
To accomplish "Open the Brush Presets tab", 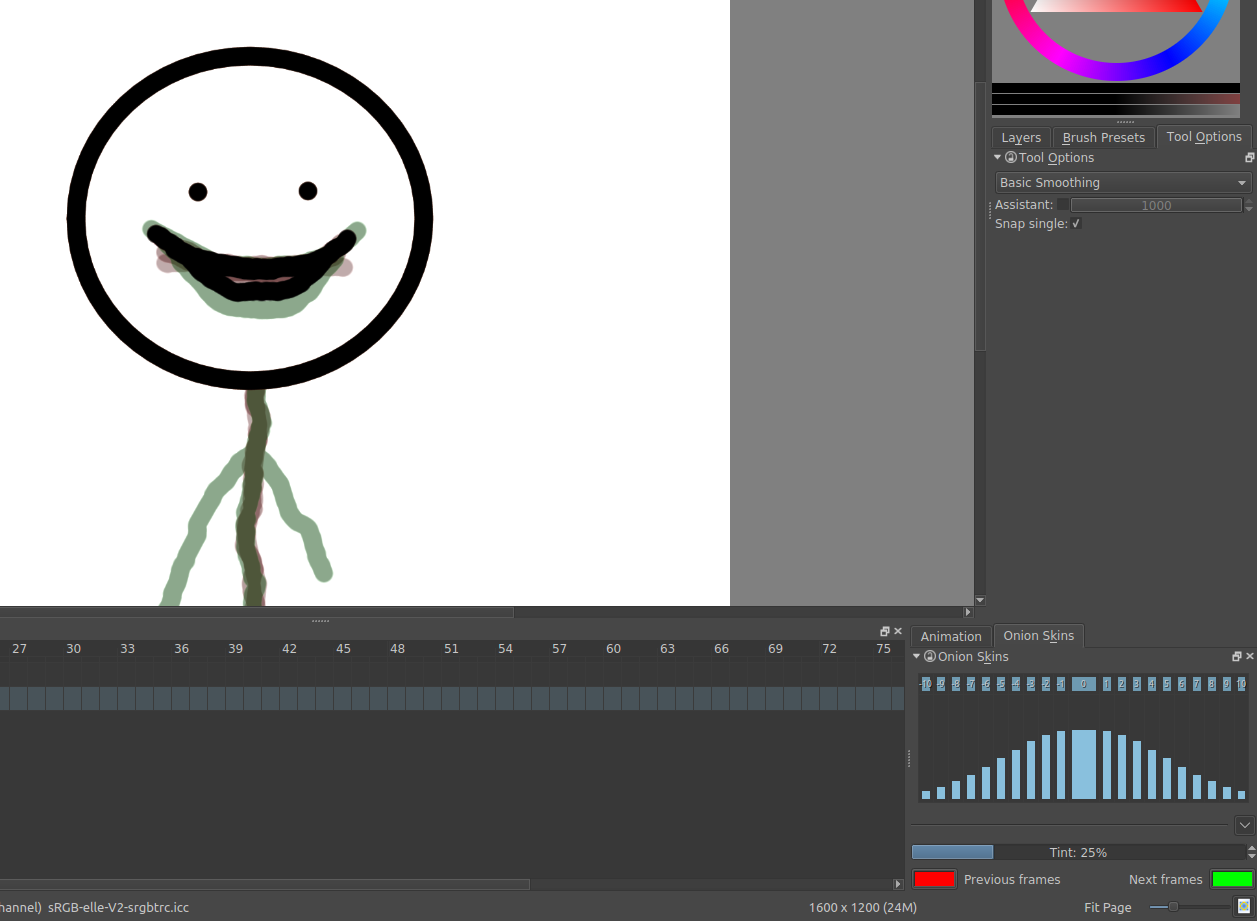I will click(x=1103, y=138).
